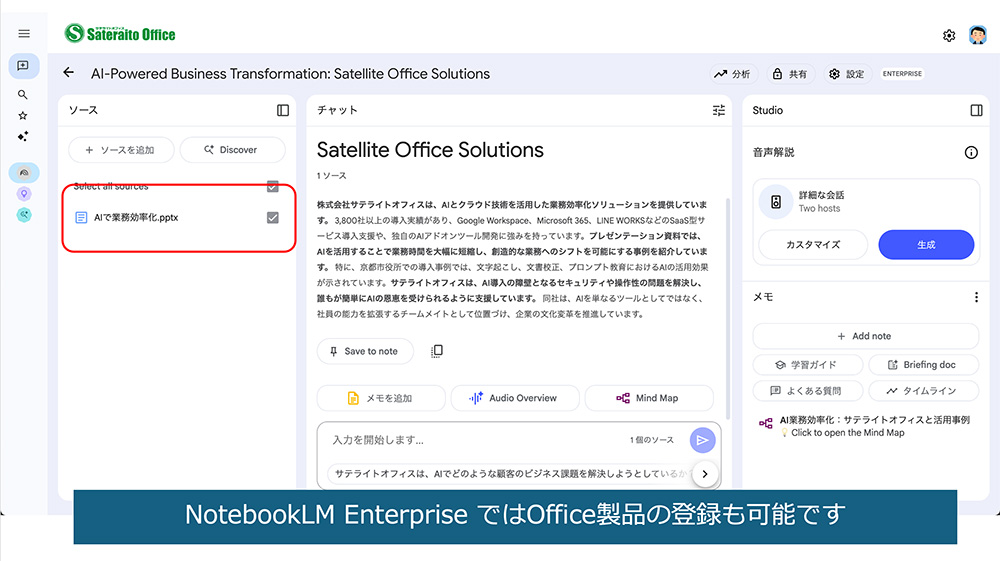Toggle the Select all sources checkbox
Screen dimensions: 1000x561
coord(273,186)
